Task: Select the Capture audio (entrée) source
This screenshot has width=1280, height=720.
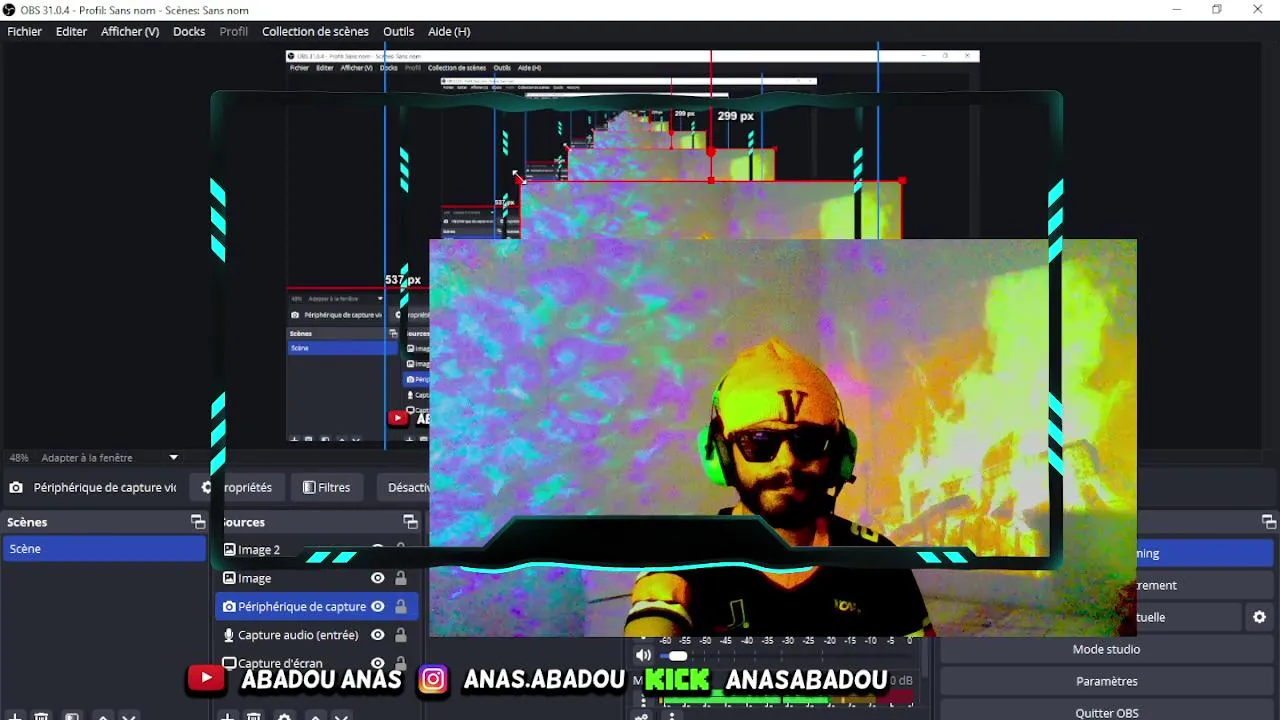Action: pyautogui.click(x=316, y=635)
